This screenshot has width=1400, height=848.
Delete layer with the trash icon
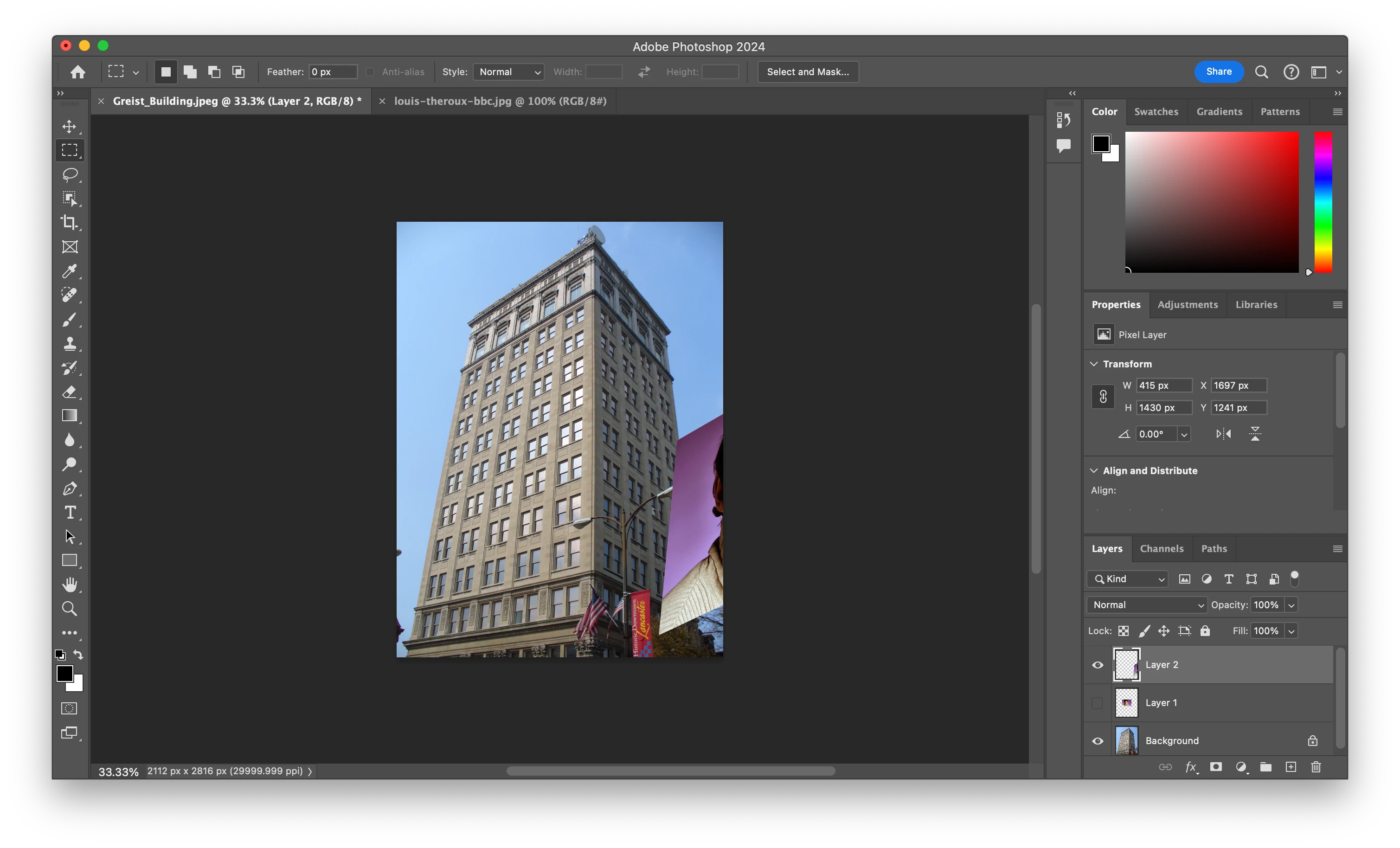click(1315, 767)
